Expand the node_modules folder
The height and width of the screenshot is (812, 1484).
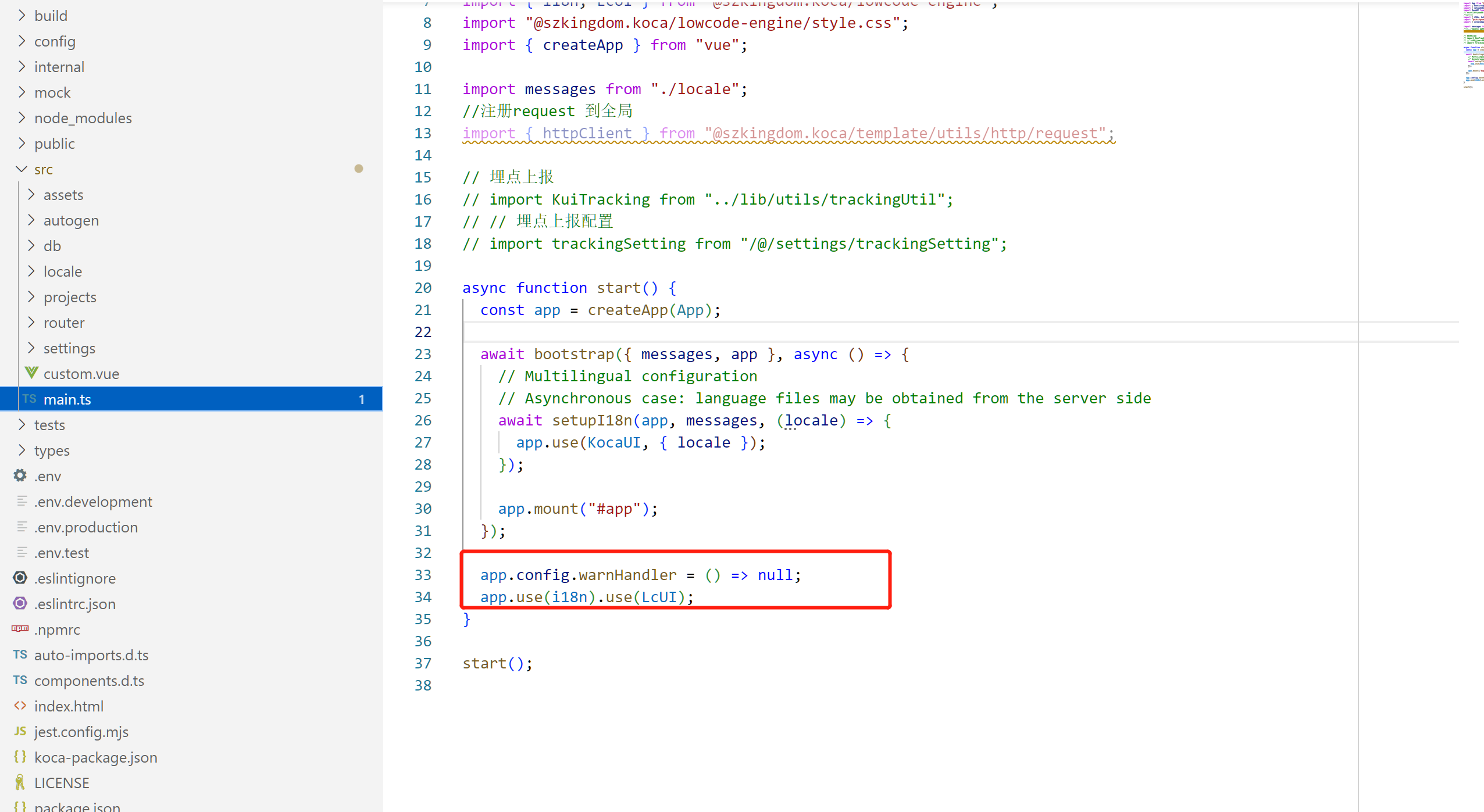pos(22,118)
